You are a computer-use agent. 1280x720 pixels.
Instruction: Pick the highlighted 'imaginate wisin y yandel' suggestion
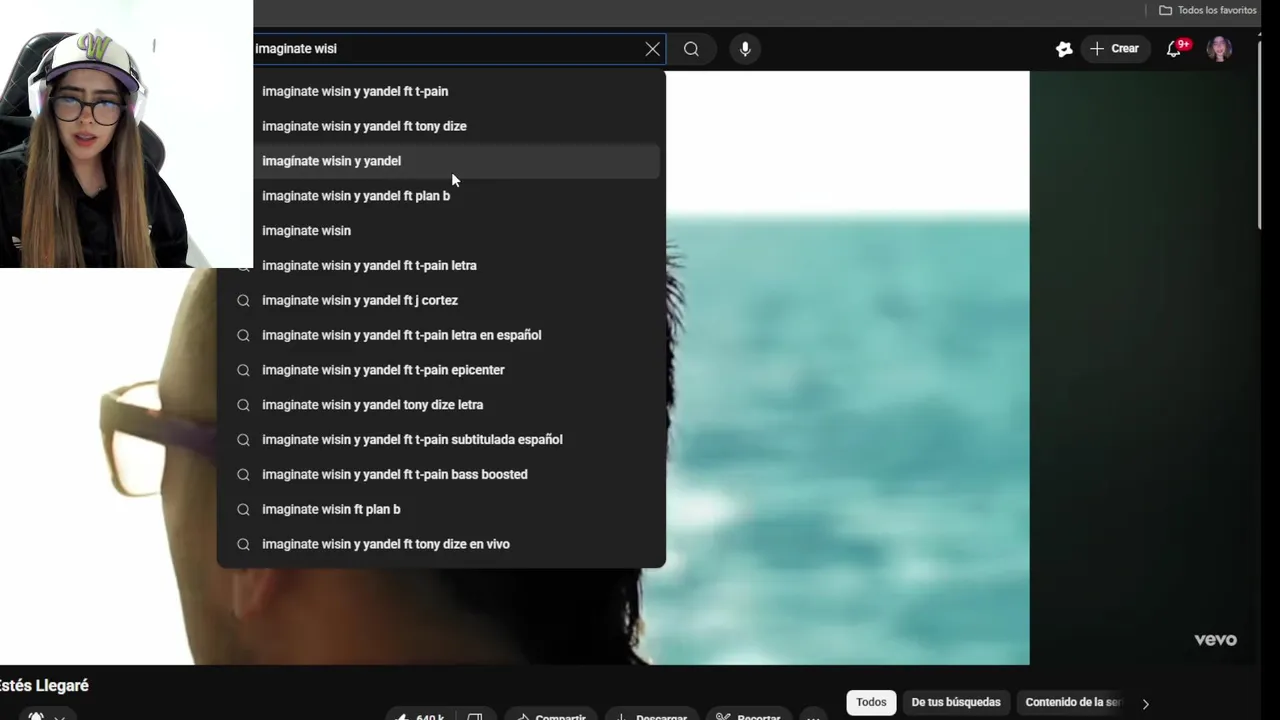point(441,161)
